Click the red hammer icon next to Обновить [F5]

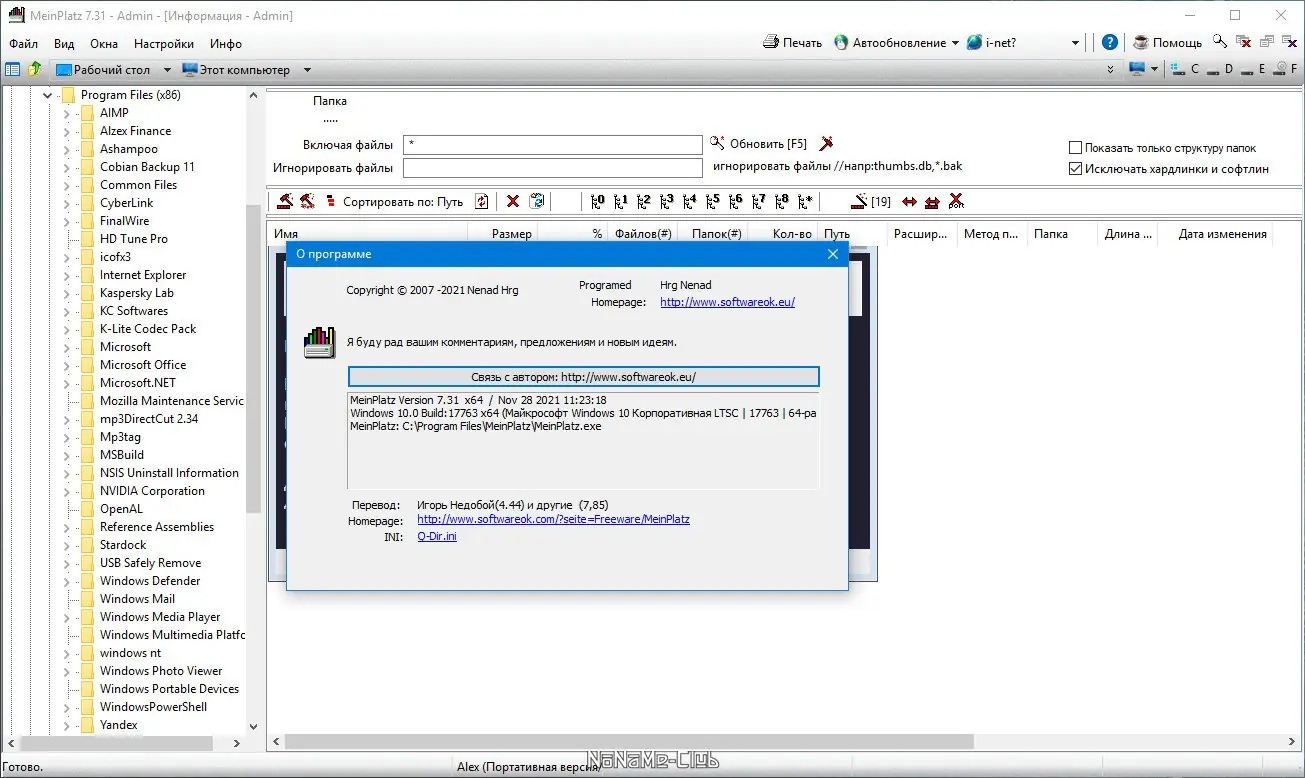[826, 144]
